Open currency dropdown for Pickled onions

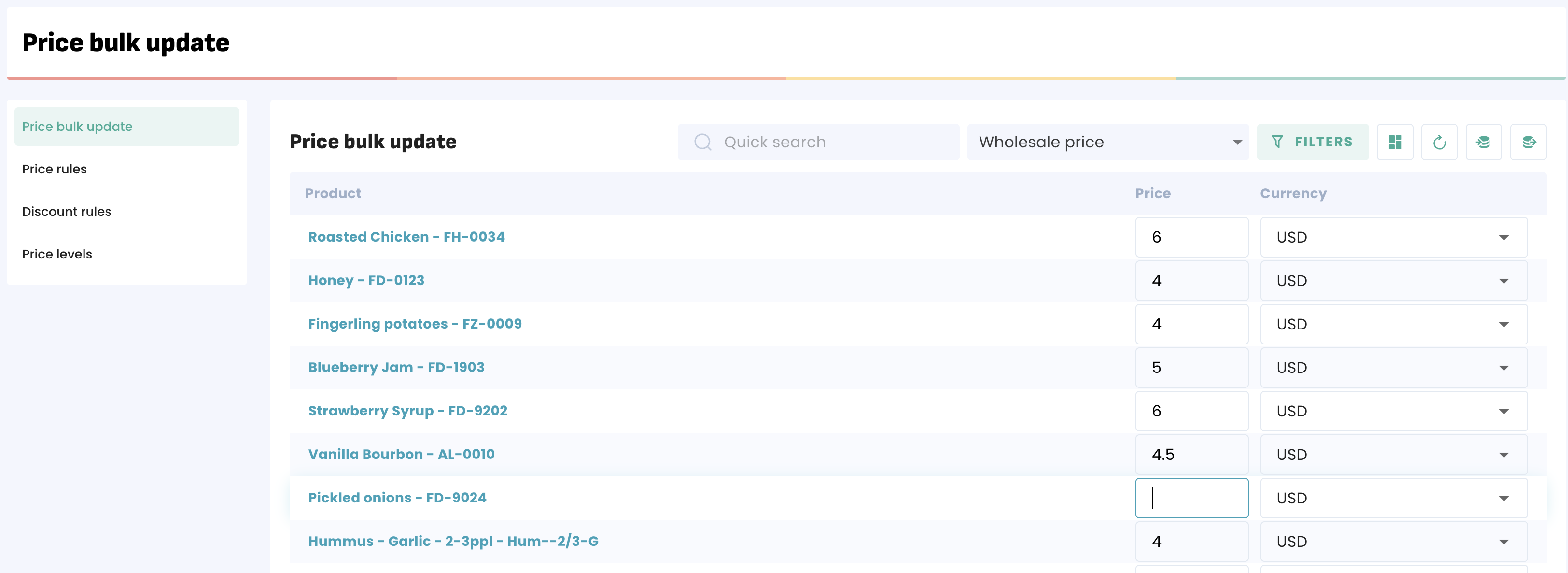click(1393, 498)
